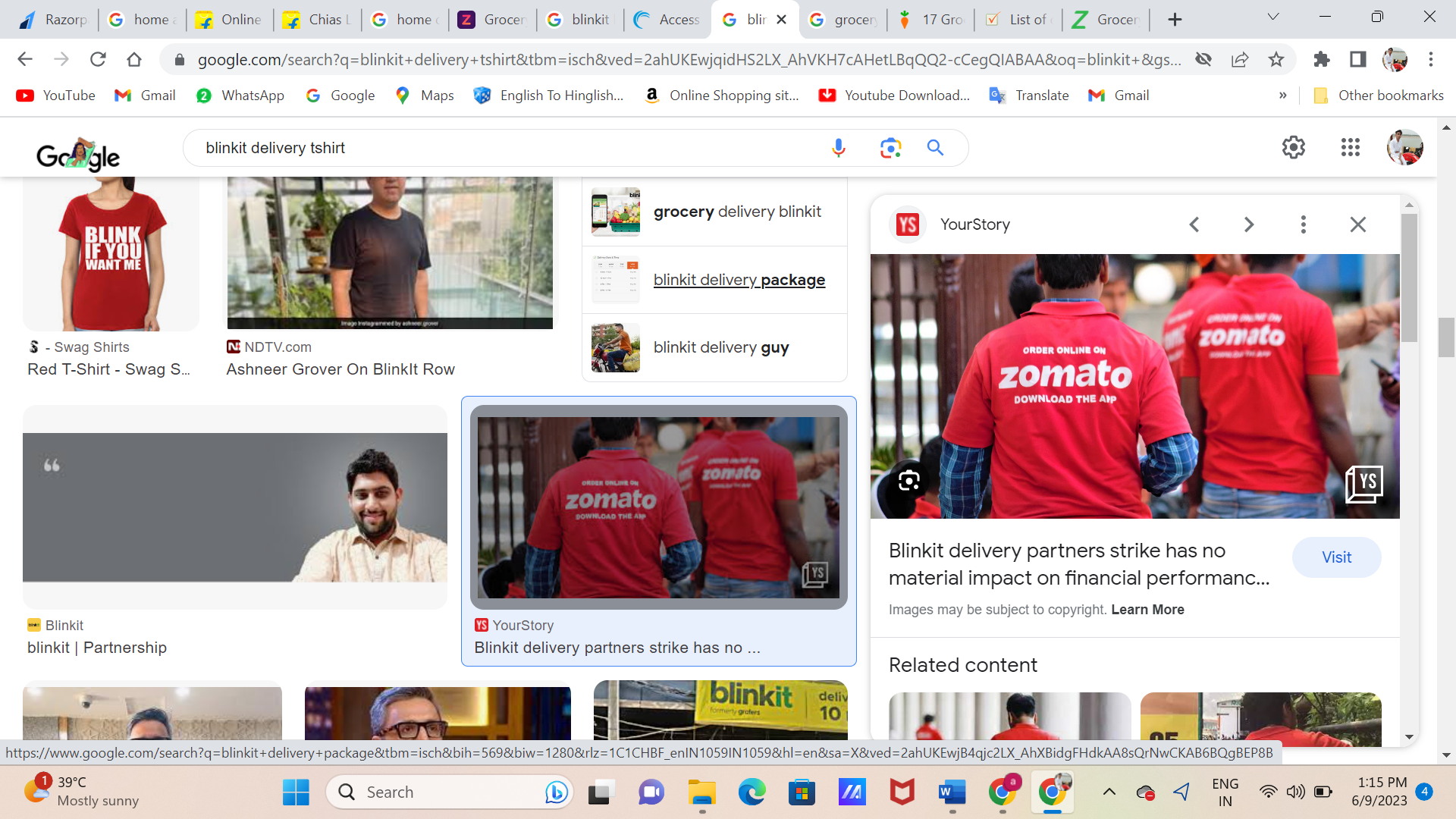The image size is (1456, 819).
Task: Open the Windows Start menu
Action: (x=296, y=792)
